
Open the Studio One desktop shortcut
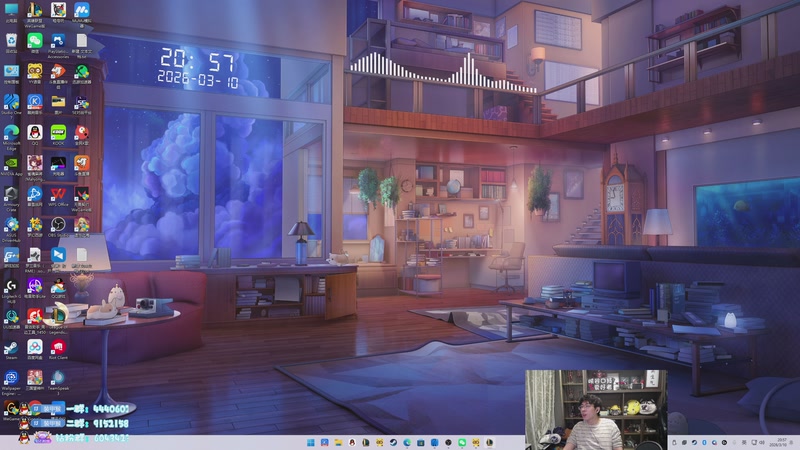pos(11,106)
